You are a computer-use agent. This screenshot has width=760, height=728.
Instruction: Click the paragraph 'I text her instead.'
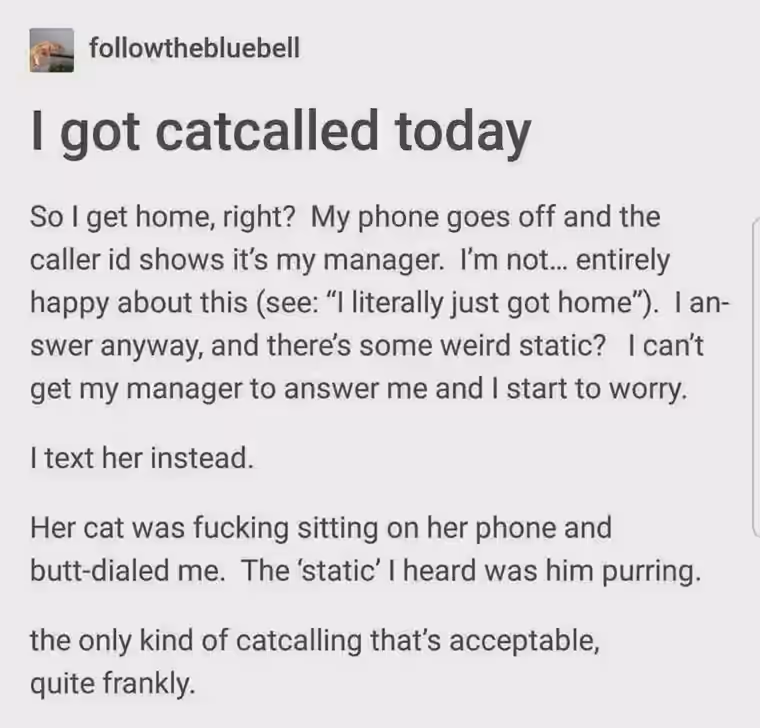(x=142, y=458)
